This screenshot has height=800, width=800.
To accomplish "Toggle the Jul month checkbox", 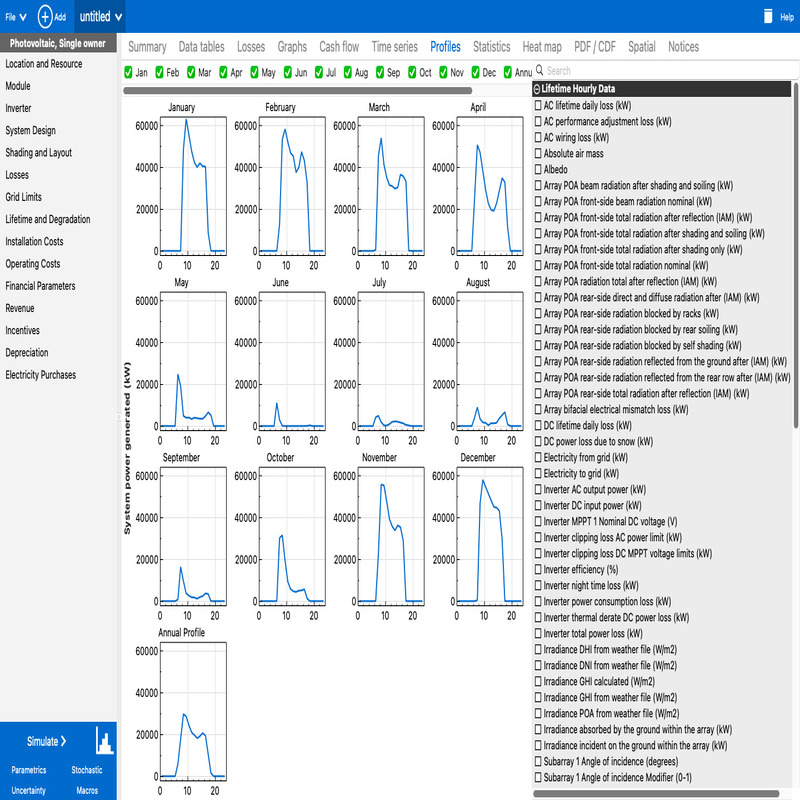I will (x=319, y=72).
